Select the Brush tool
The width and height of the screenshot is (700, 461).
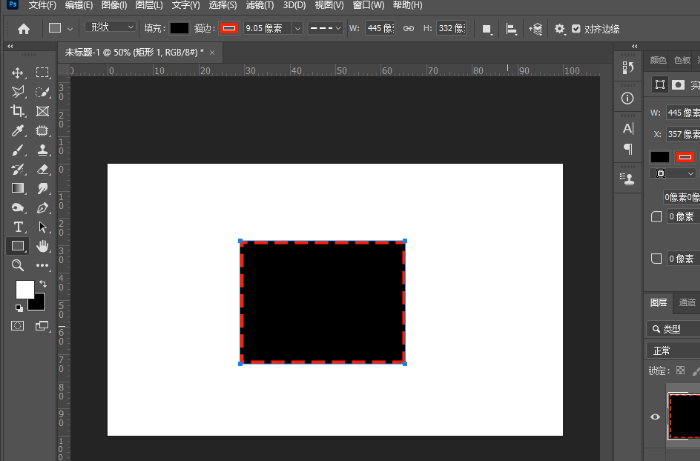point(18,150)
